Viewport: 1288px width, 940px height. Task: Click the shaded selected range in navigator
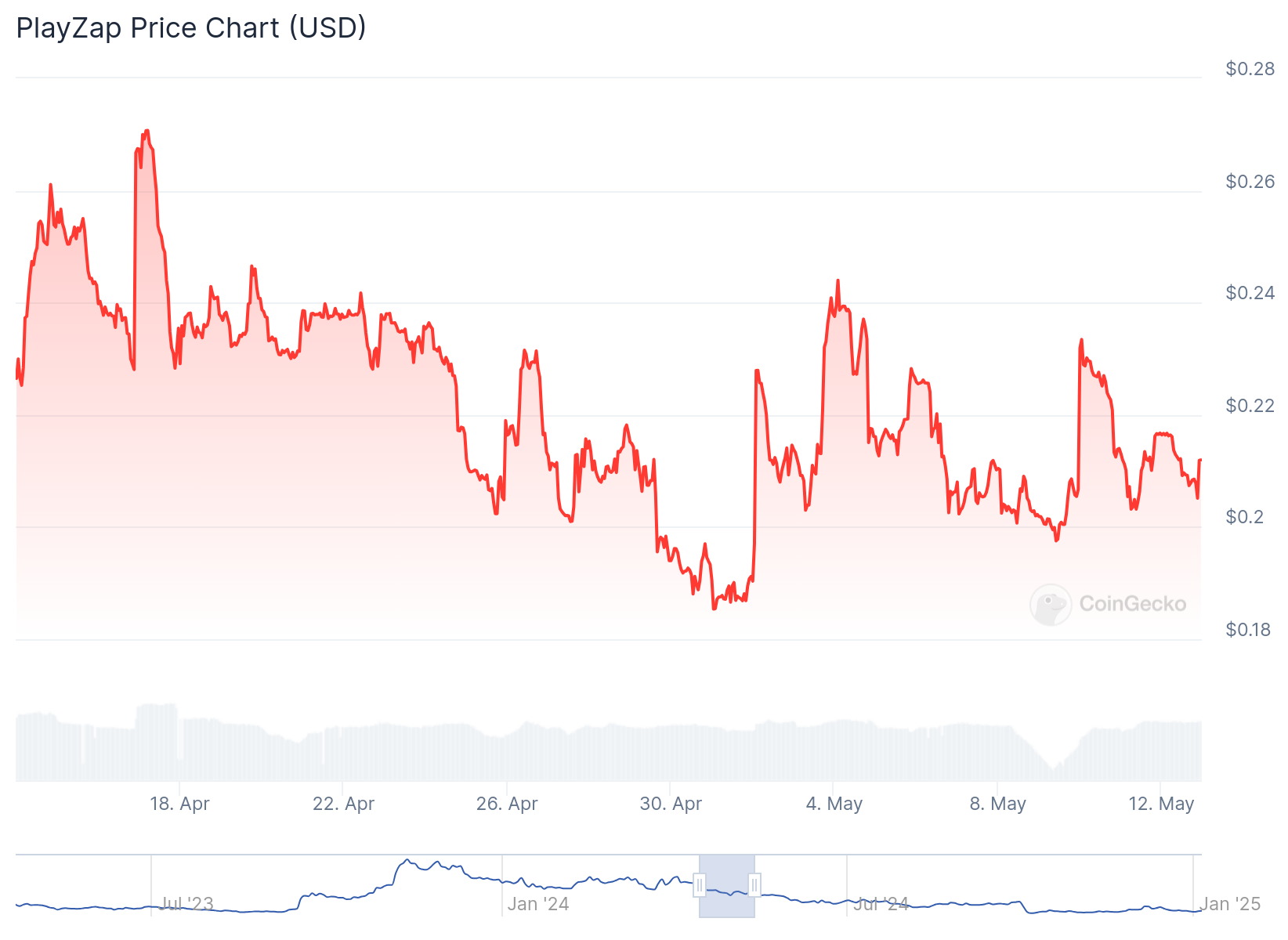(727, 886)
